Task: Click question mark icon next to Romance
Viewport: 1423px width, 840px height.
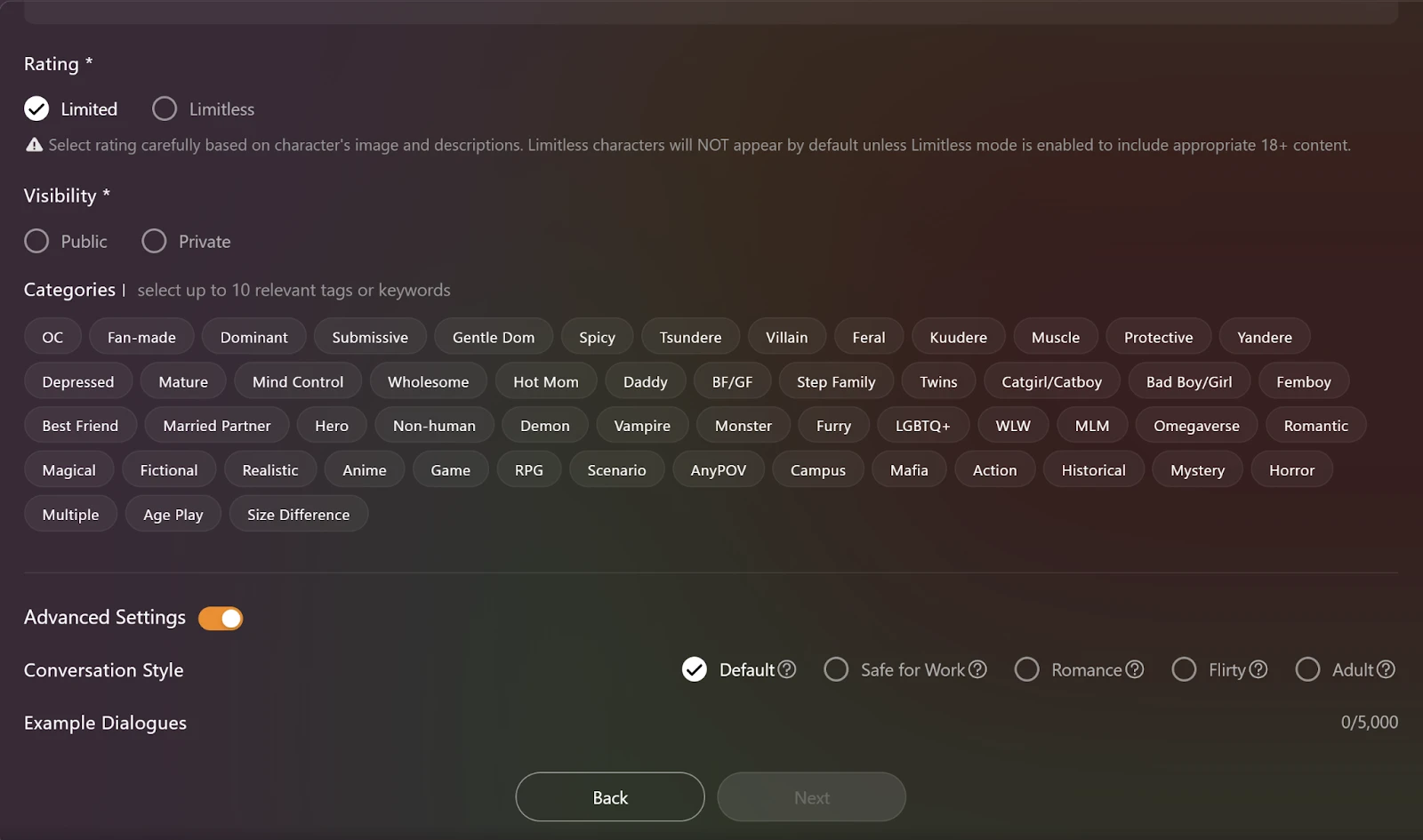Action: click(x=1135, y=669)
